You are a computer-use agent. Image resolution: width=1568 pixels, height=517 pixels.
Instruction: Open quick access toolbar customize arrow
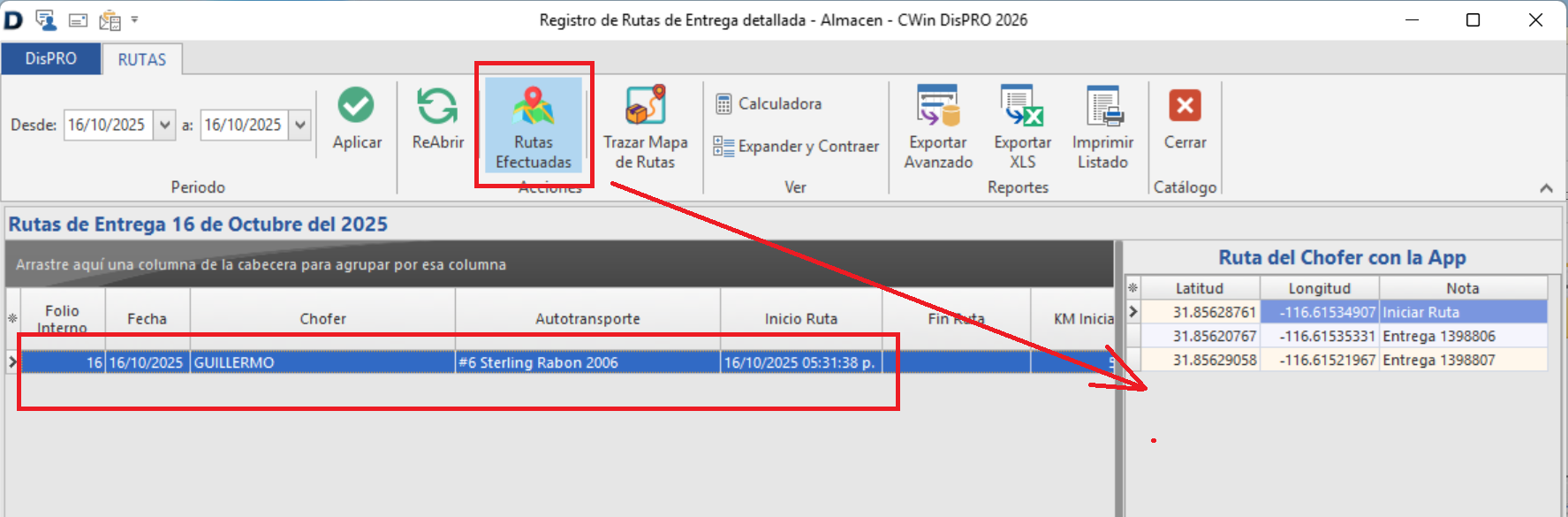coord(134,19)
